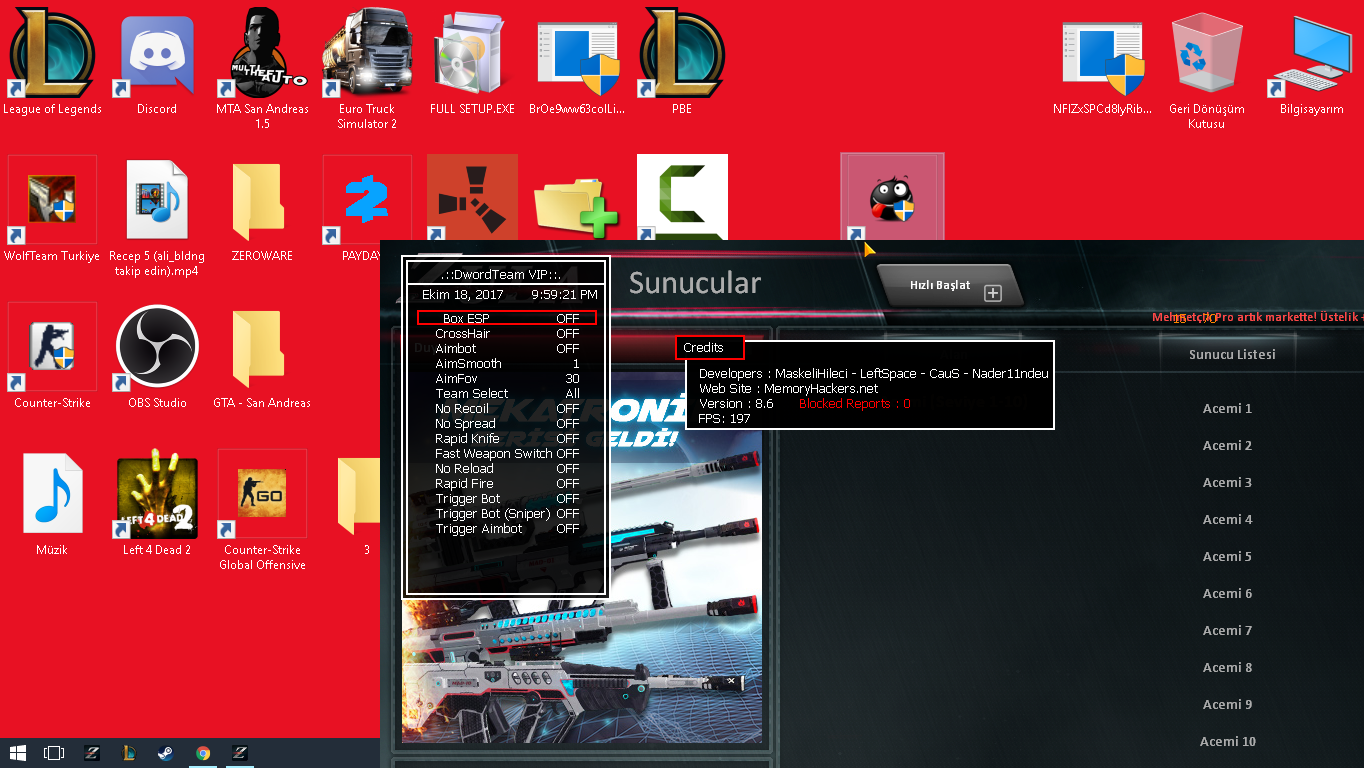1364x770 pixels.
Task: Toggle the Trigger Bot (Sniper) option
Action: tap(507, 513)
